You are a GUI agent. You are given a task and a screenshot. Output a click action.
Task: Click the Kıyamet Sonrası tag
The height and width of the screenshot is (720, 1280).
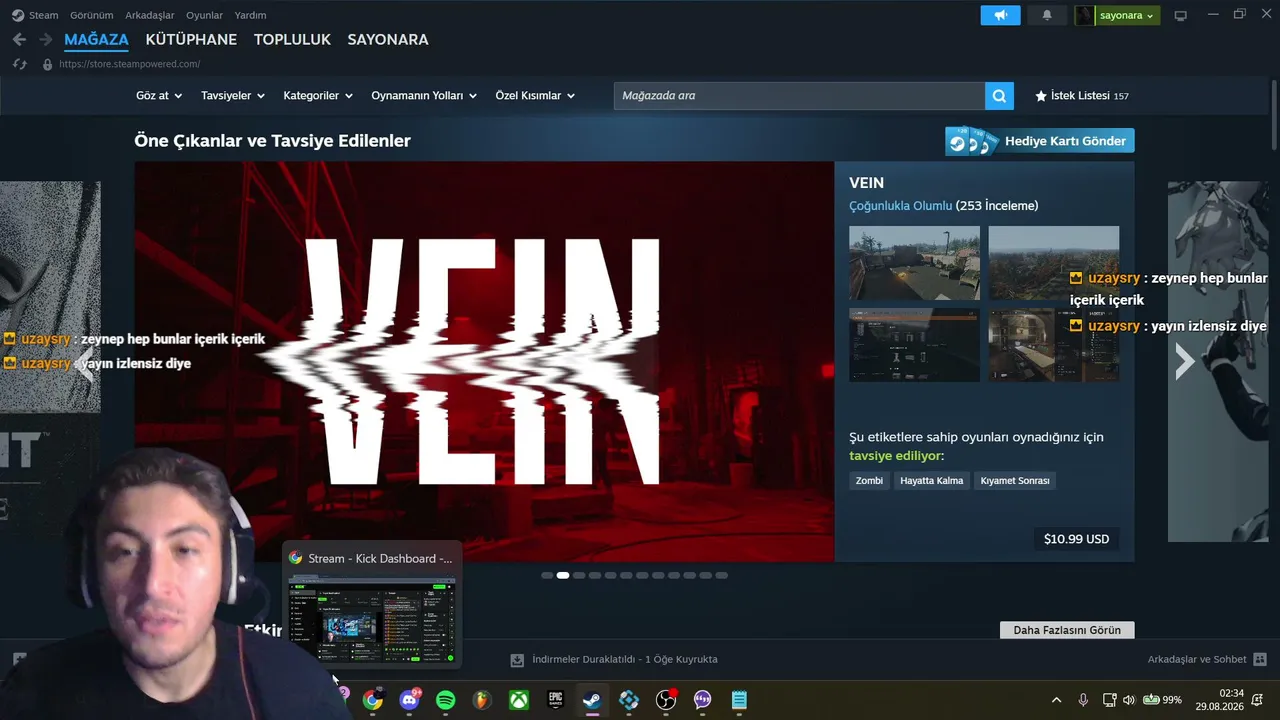pos(1015,481)
